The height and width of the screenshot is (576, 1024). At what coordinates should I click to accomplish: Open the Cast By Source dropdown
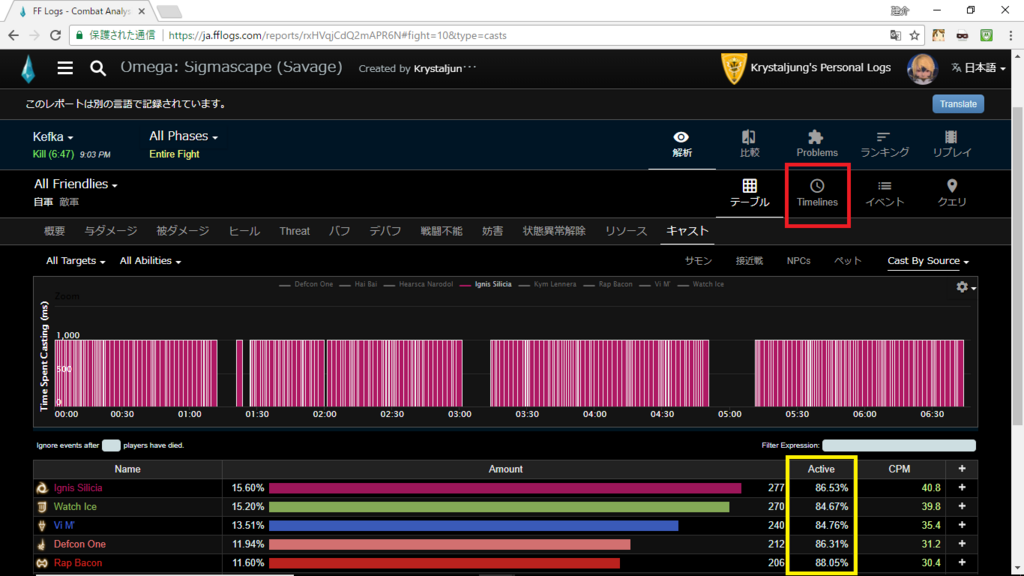click(x=928, y=261)
